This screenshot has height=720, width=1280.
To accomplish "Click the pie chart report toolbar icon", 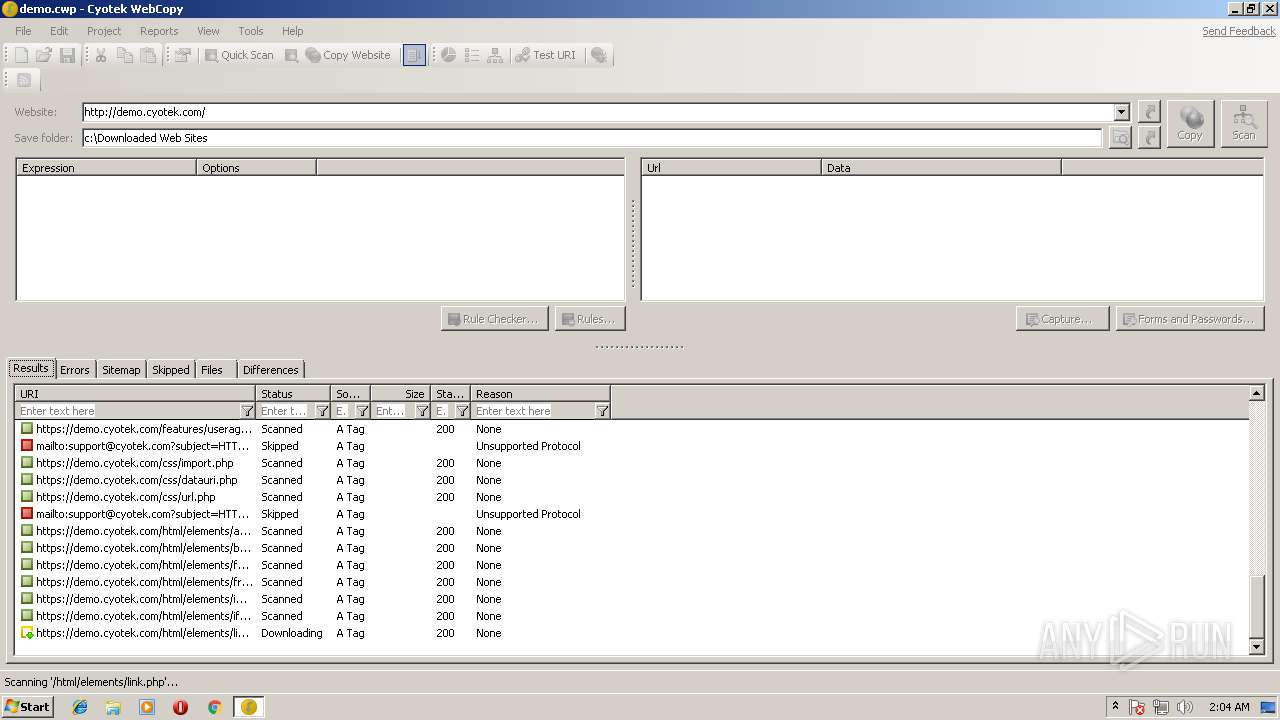I will coord(449,56).
